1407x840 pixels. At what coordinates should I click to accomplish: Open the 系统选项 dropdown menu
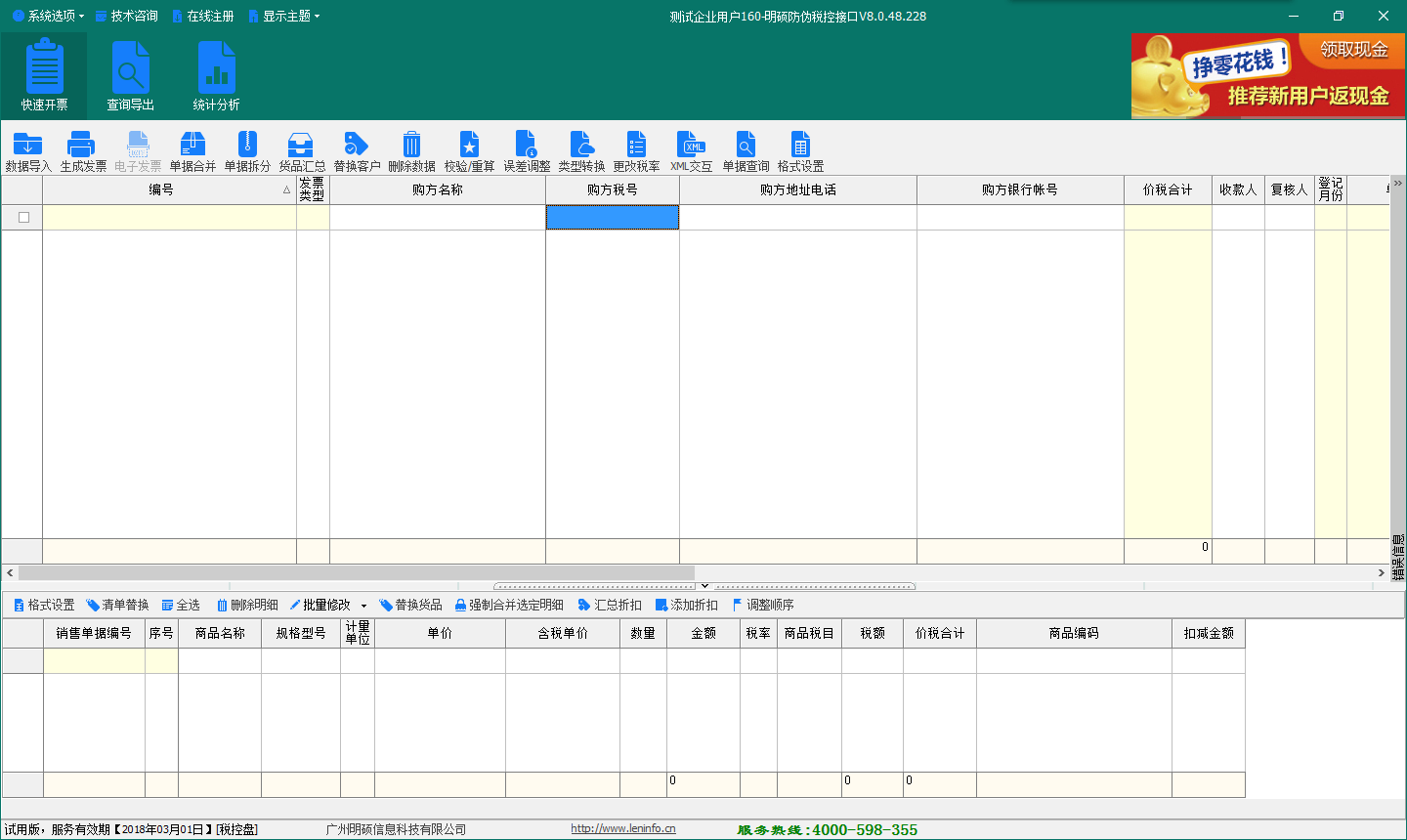[49, 16]
